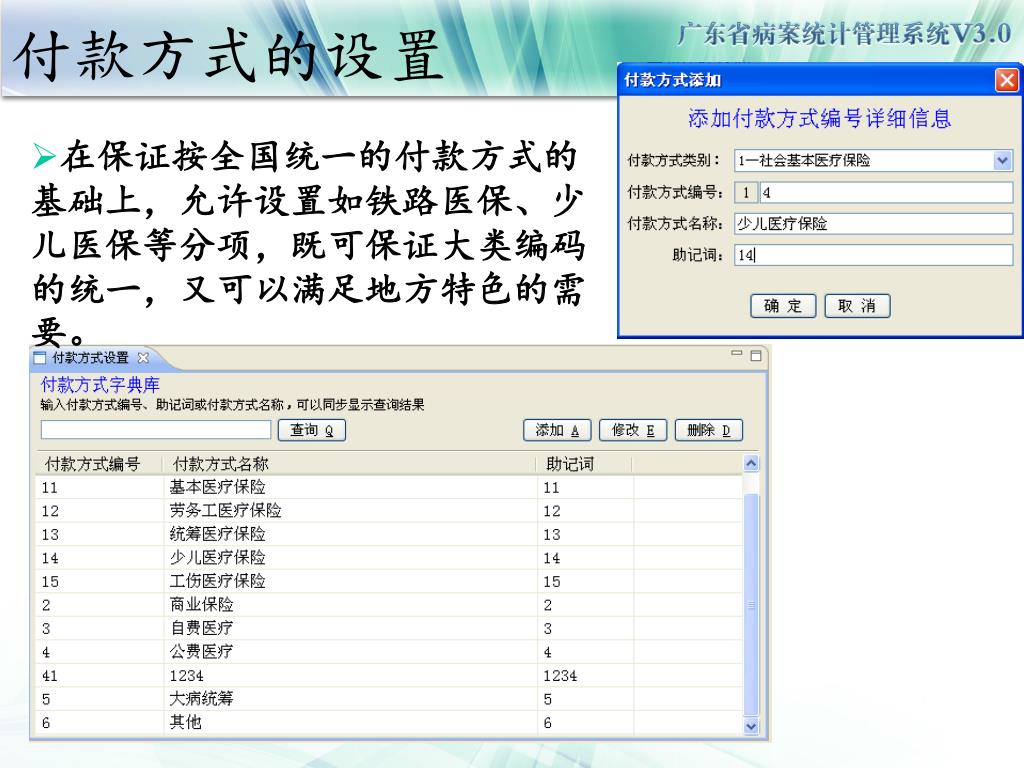Select the row 商业保险
Screen dimensions: 1024x768
click(x=389, y=605)
